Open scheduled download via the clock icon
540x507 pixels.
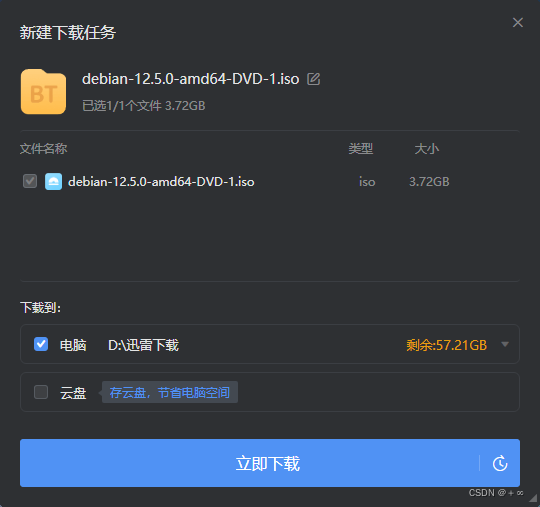point(500,463)
